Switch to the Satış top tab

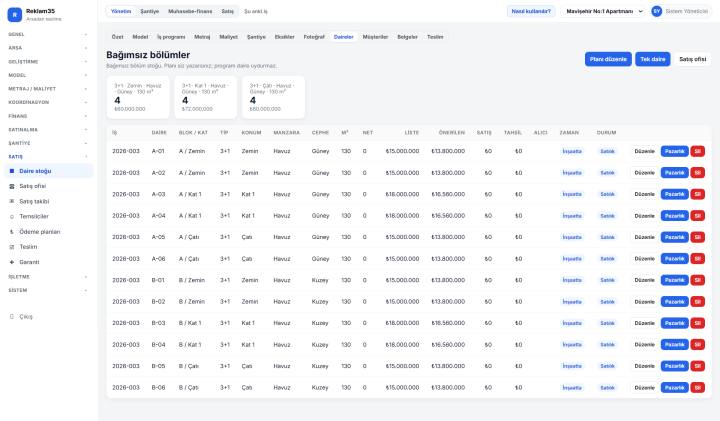(x=228, y=11)
